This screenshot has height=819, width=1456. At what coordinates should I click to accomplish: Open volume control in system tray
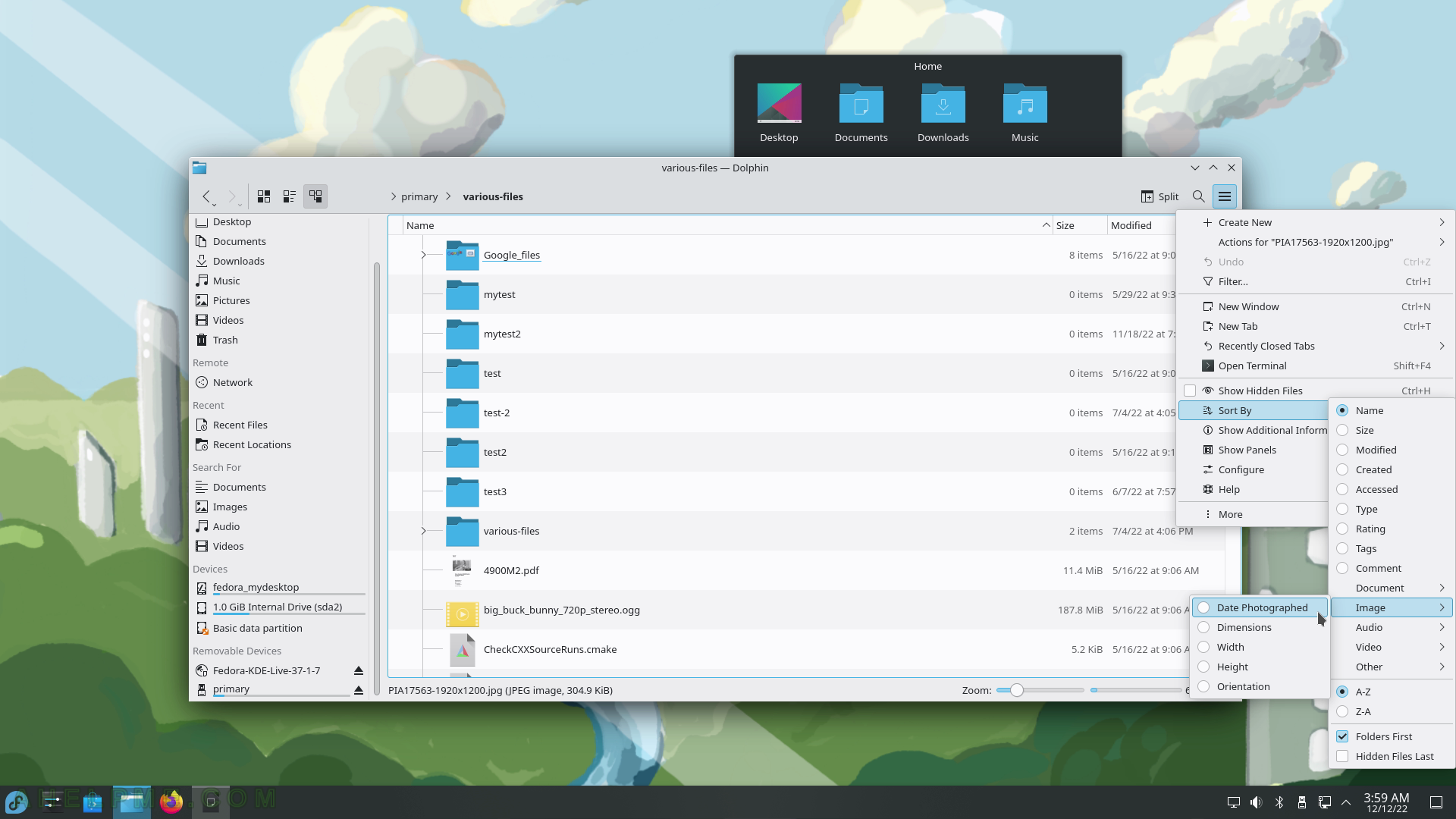(1257, 802)
